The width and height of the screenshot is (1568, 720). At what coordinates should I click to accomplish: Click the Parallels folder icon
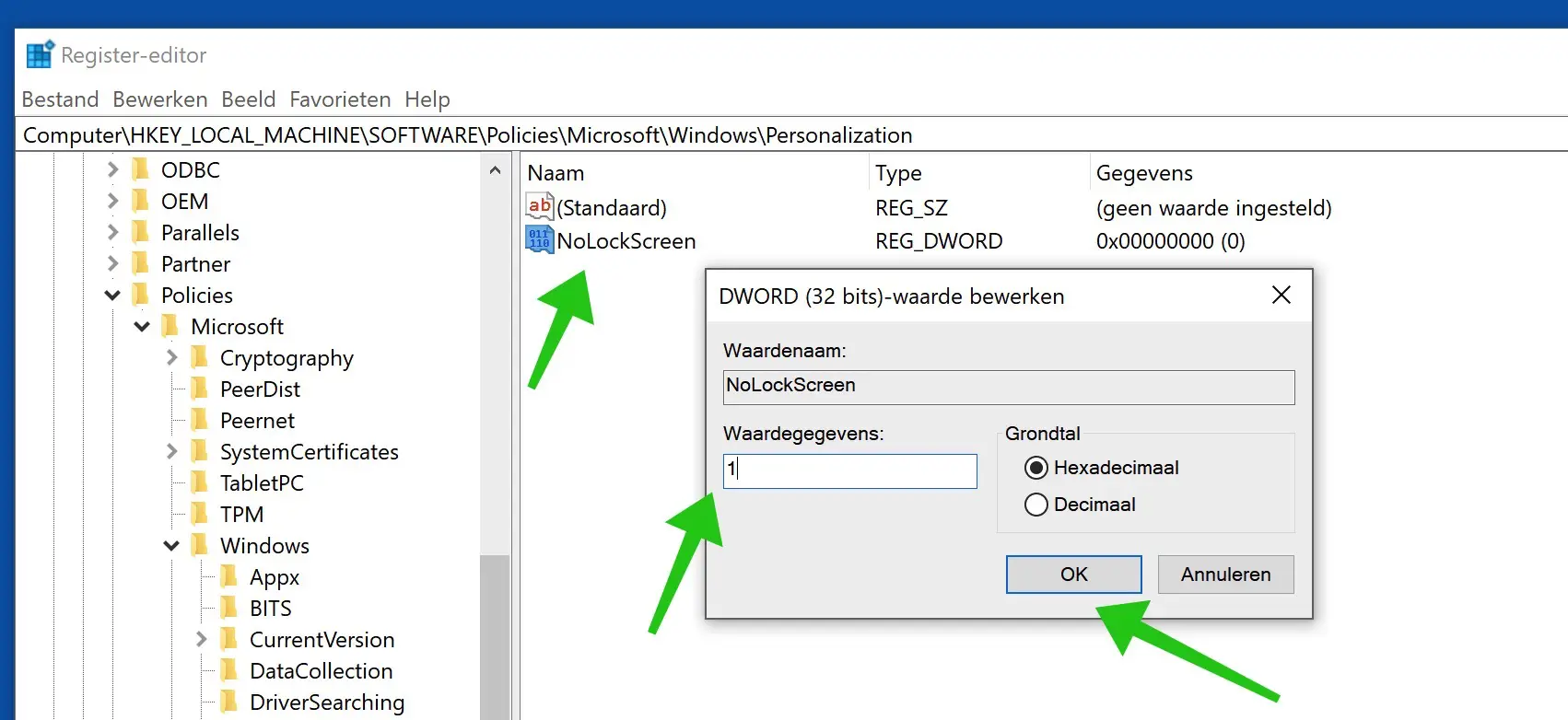tap(141, 232)
